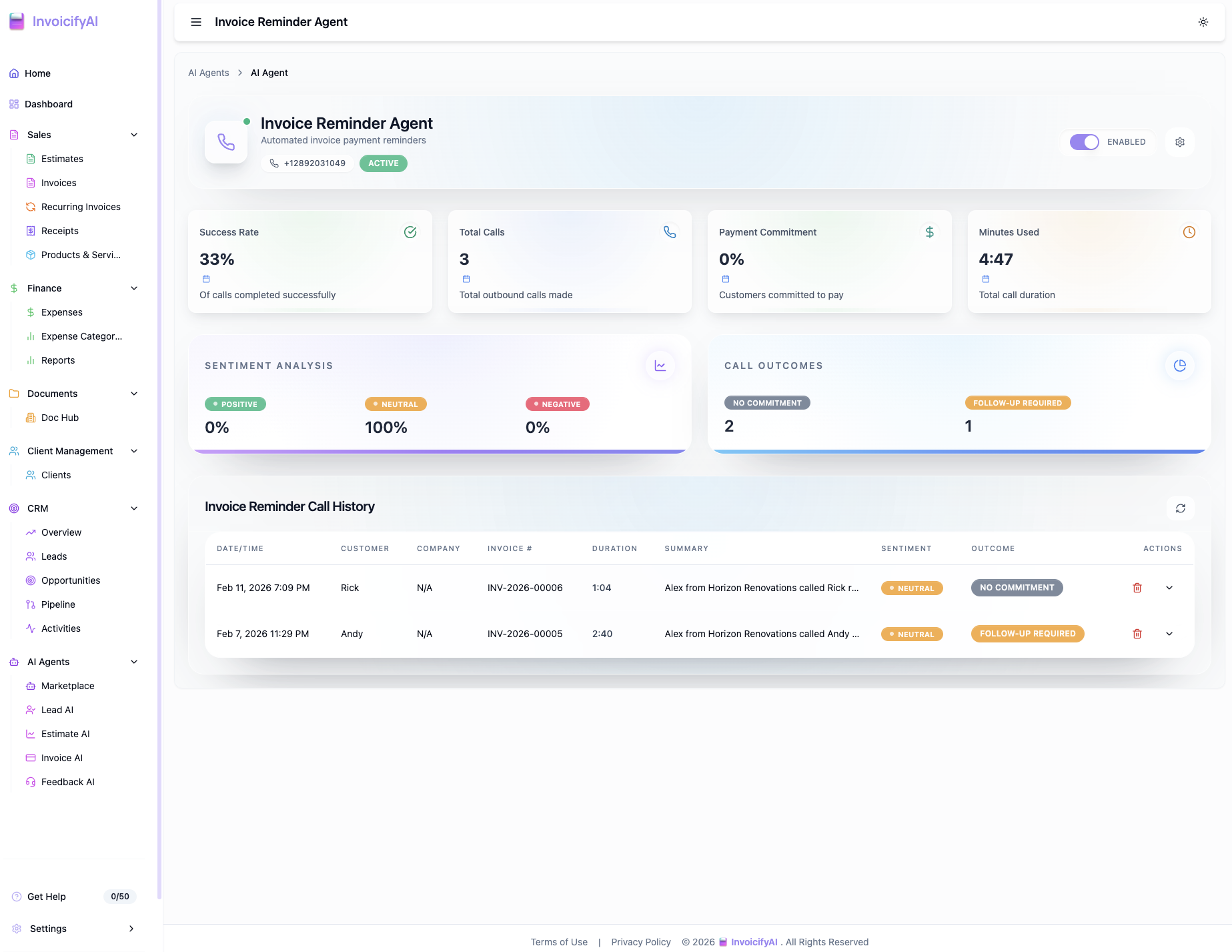Viewport: 1232px width, 952px height.
Task: Click the NO COMMITMENT outcome badge in Rick row
Action: 1017,588
